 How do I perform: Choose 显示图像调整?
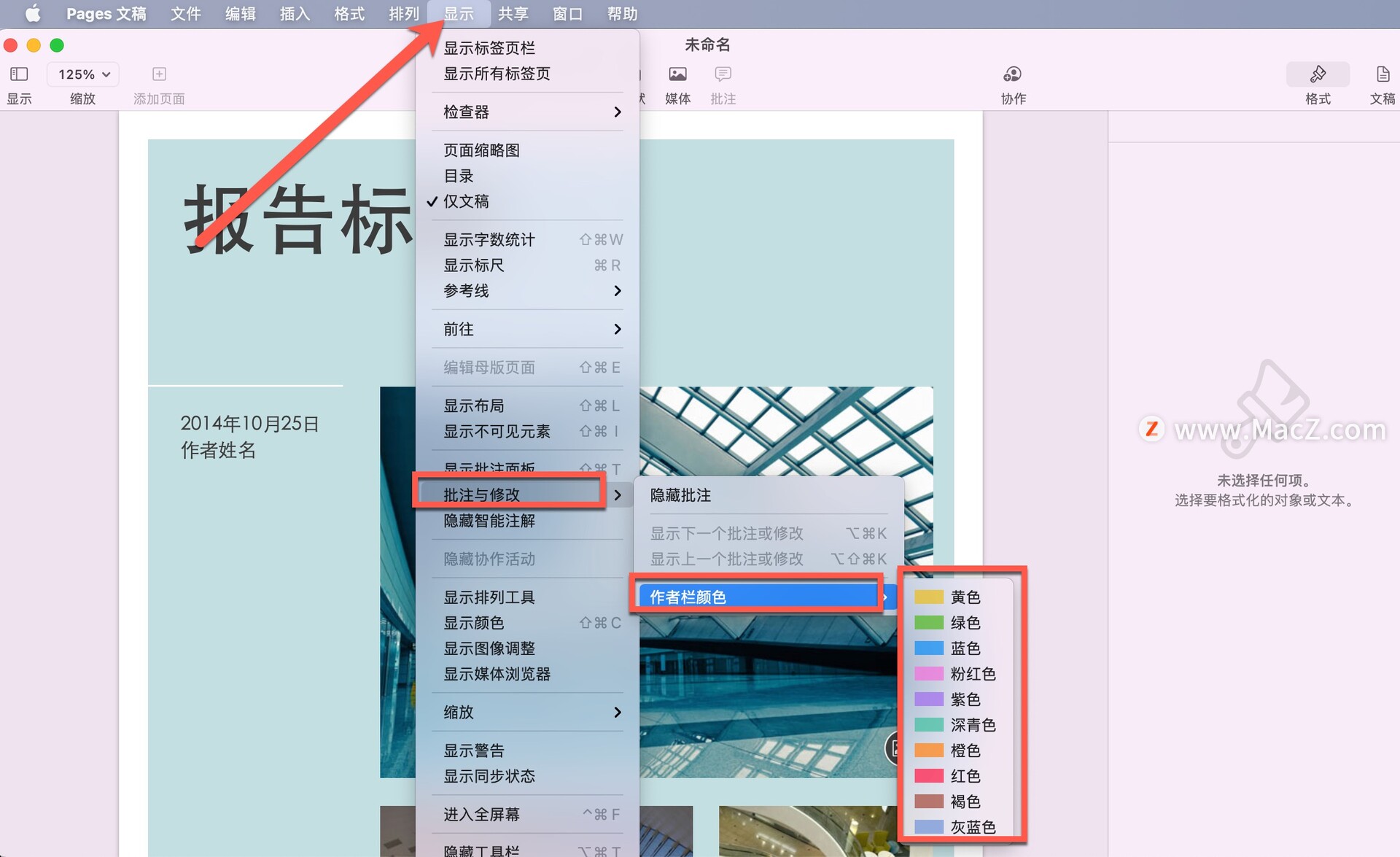click(527, 648)
